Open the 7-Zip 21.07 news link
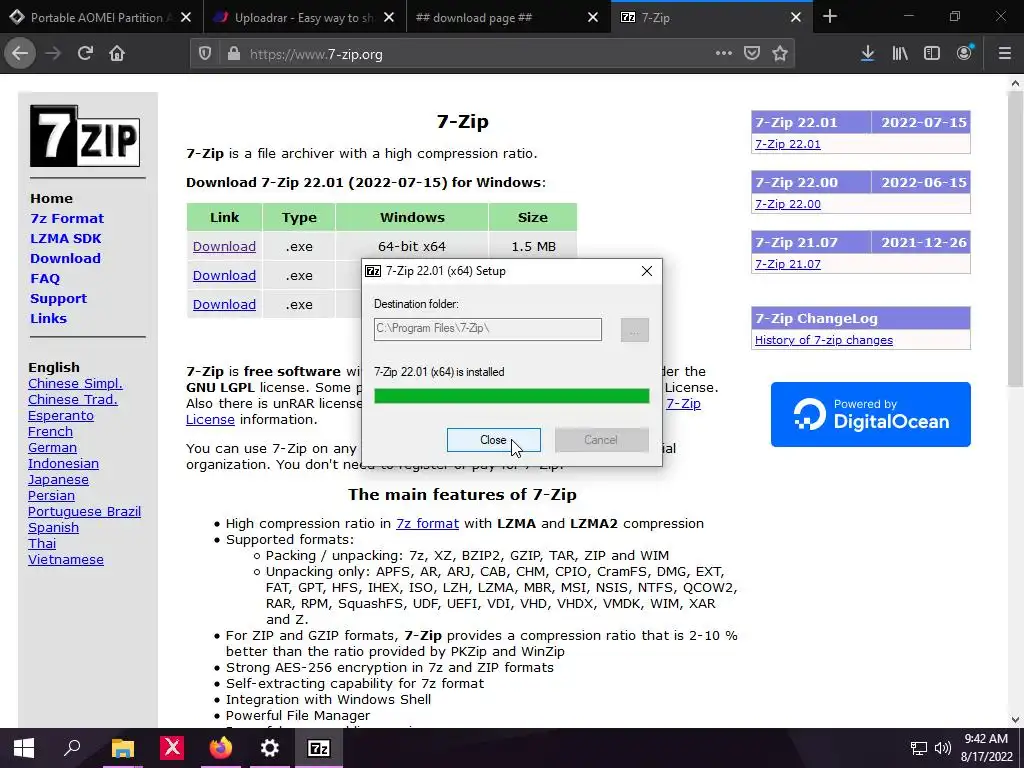Screen dimensions: 1024x768 point(788,264)
